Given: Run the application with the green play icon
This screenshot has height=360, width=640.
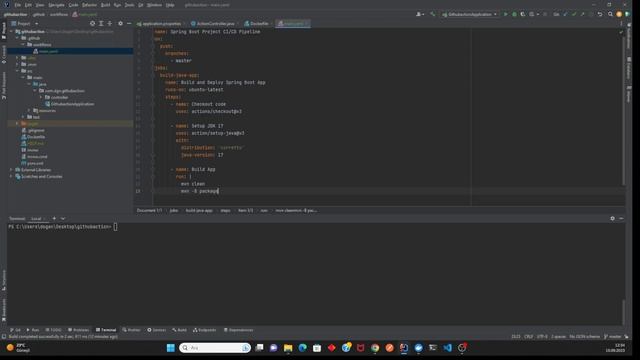Looking at the screenshot, I should pos(505,14).
